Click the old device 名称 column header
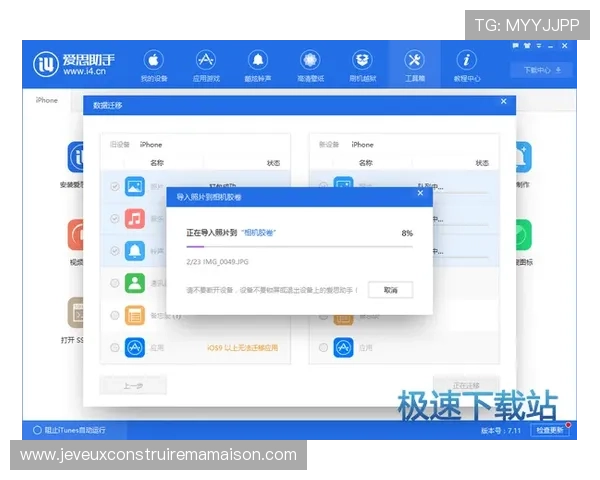Screen dimensions: 600x480 point(157,163)
